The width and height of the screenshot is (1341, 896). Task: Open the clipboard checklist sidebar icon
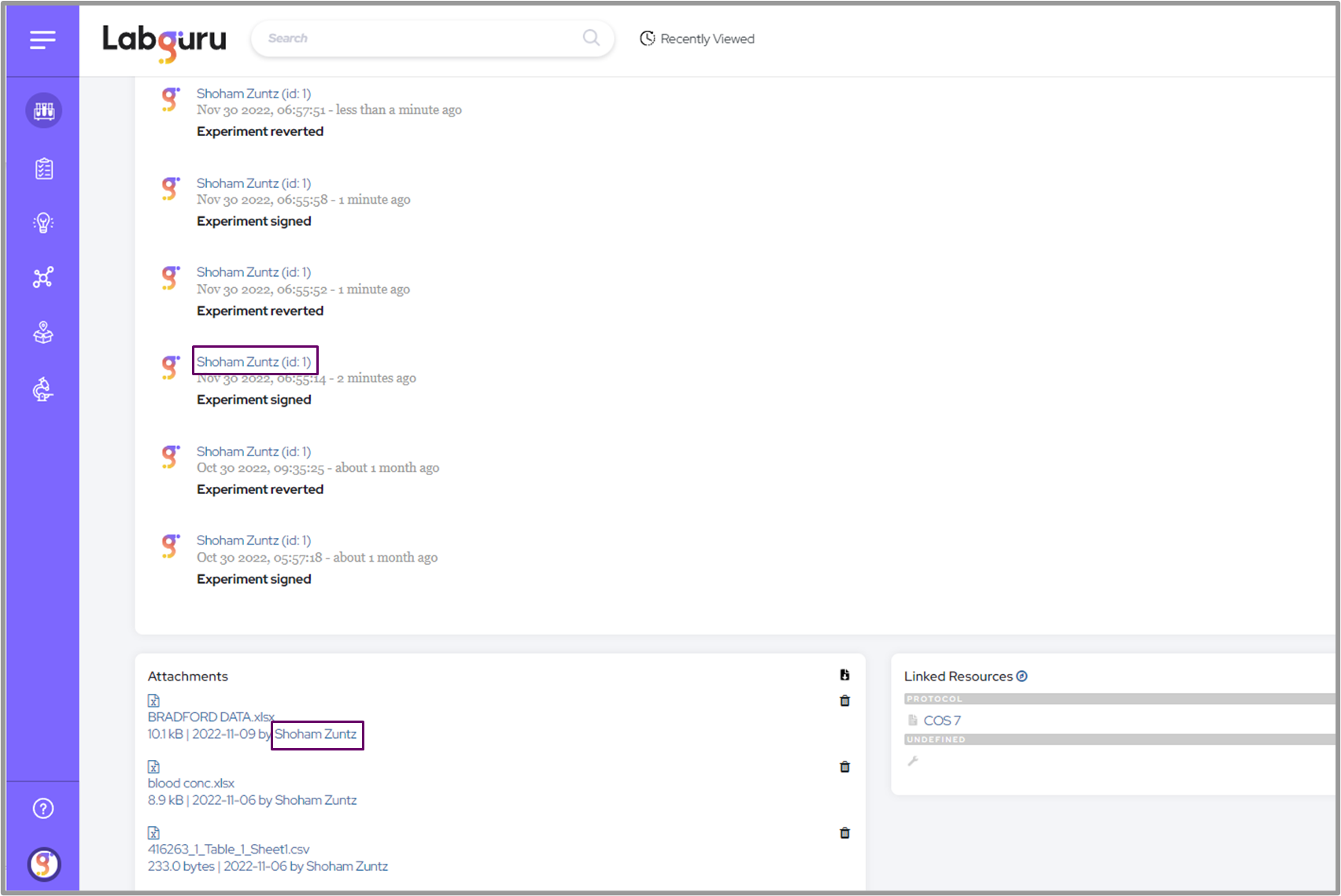43,169
